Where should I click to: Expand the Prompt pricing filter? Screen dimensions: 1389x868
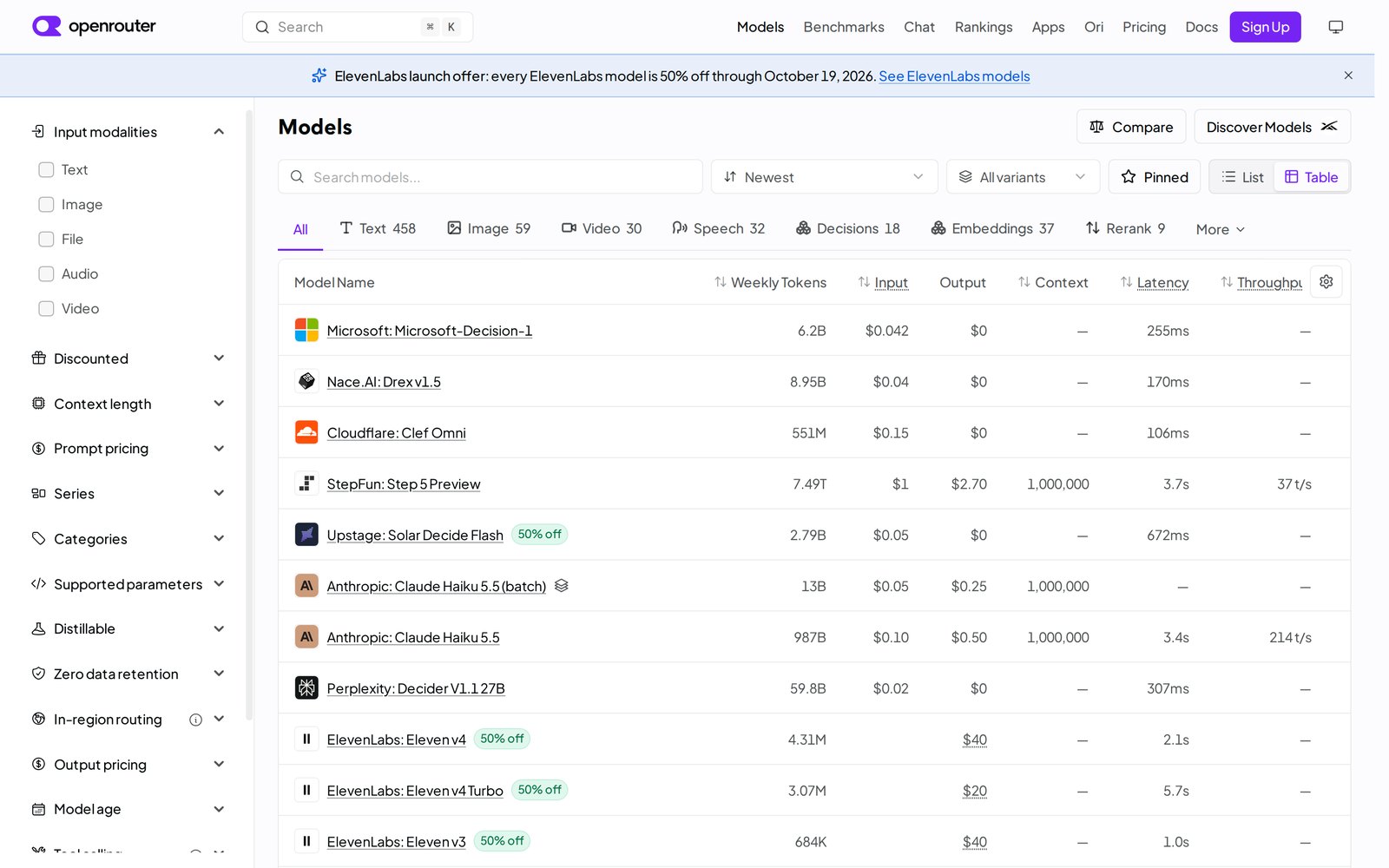pyautogui.click(x=128, y=449)
